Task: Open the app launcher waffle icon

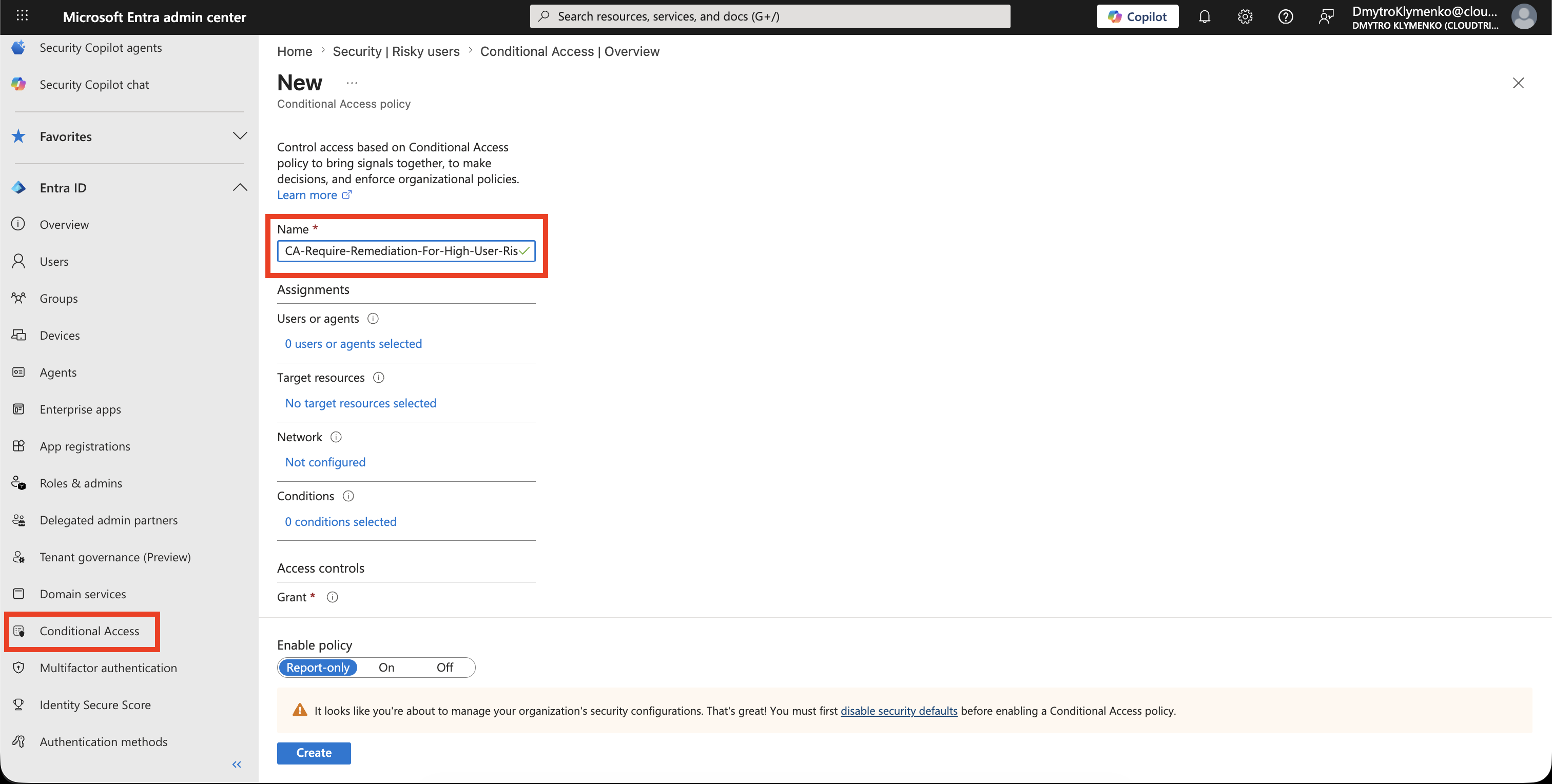Action: click(22, 16)
